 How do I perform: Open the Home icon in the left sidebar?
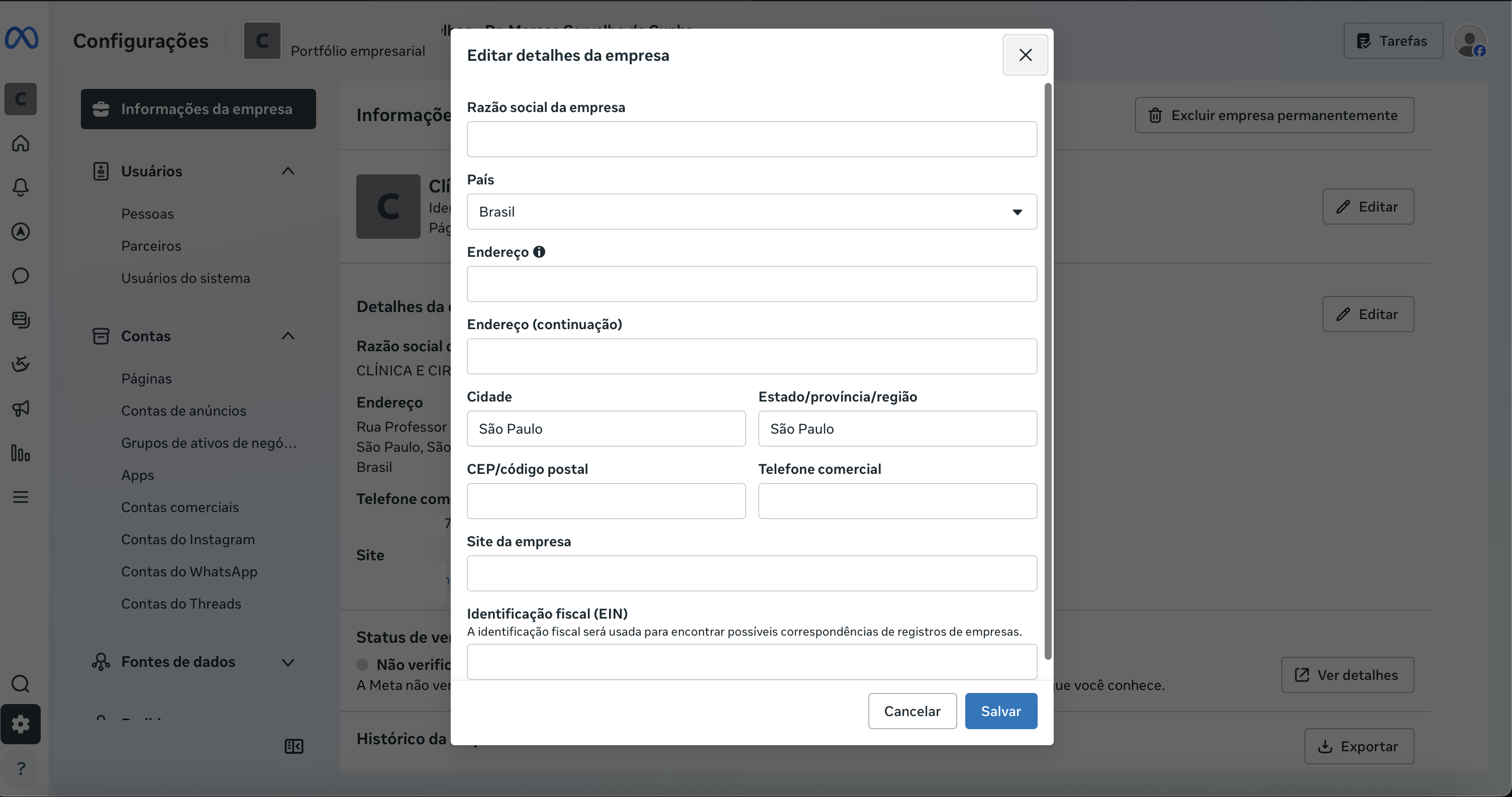(x=21, y=144)
